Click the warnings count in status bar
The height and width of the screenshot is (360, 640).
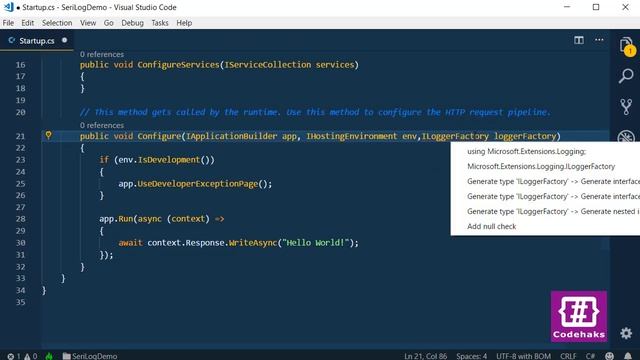(x=31, y=356)
